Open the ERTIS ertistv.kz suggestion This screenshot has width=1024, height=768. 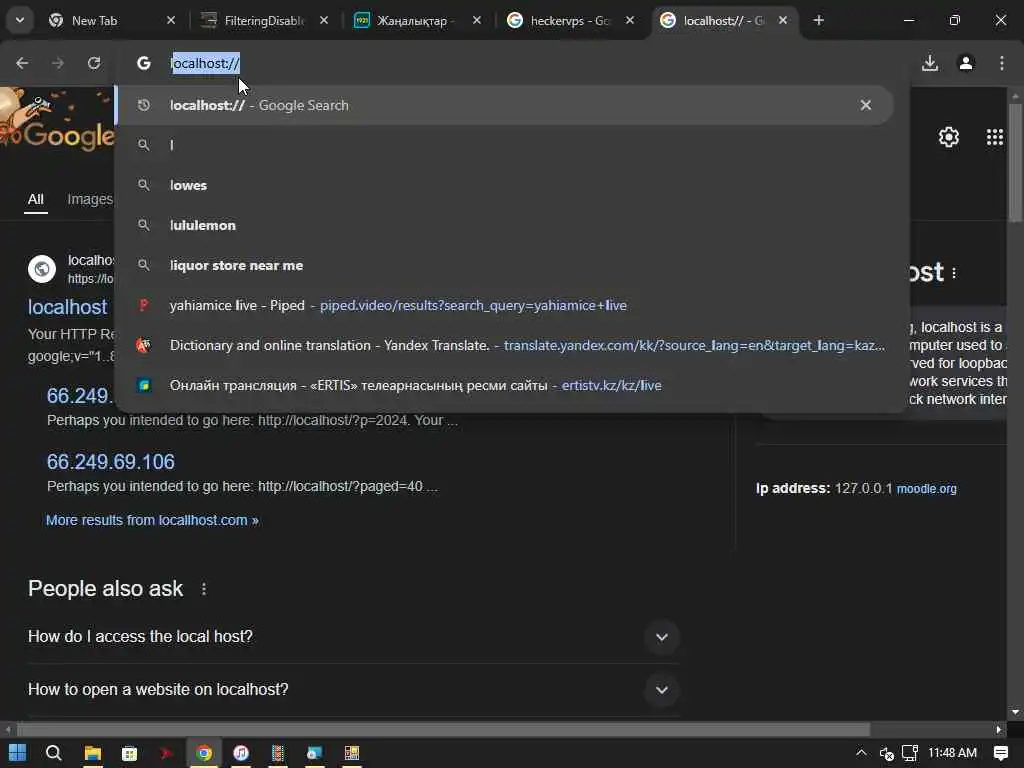pos(503,385)
